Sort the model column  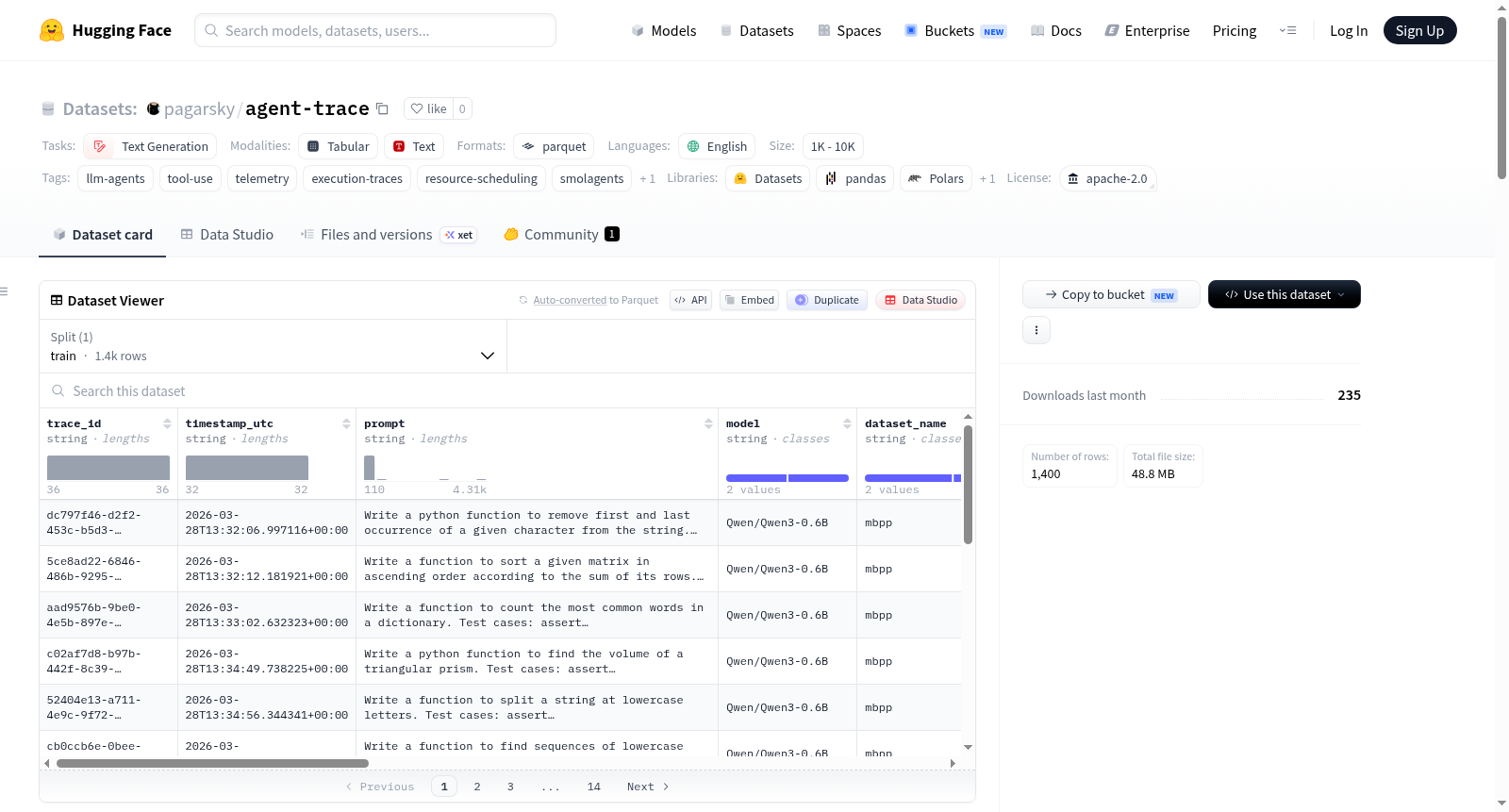[x=847, y=423]
